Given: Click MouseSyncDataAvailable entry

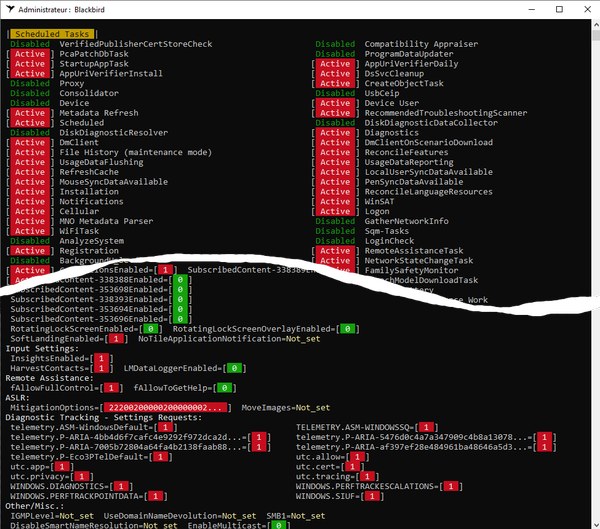Looking at the screenshot, I should [x=113, y=182].
